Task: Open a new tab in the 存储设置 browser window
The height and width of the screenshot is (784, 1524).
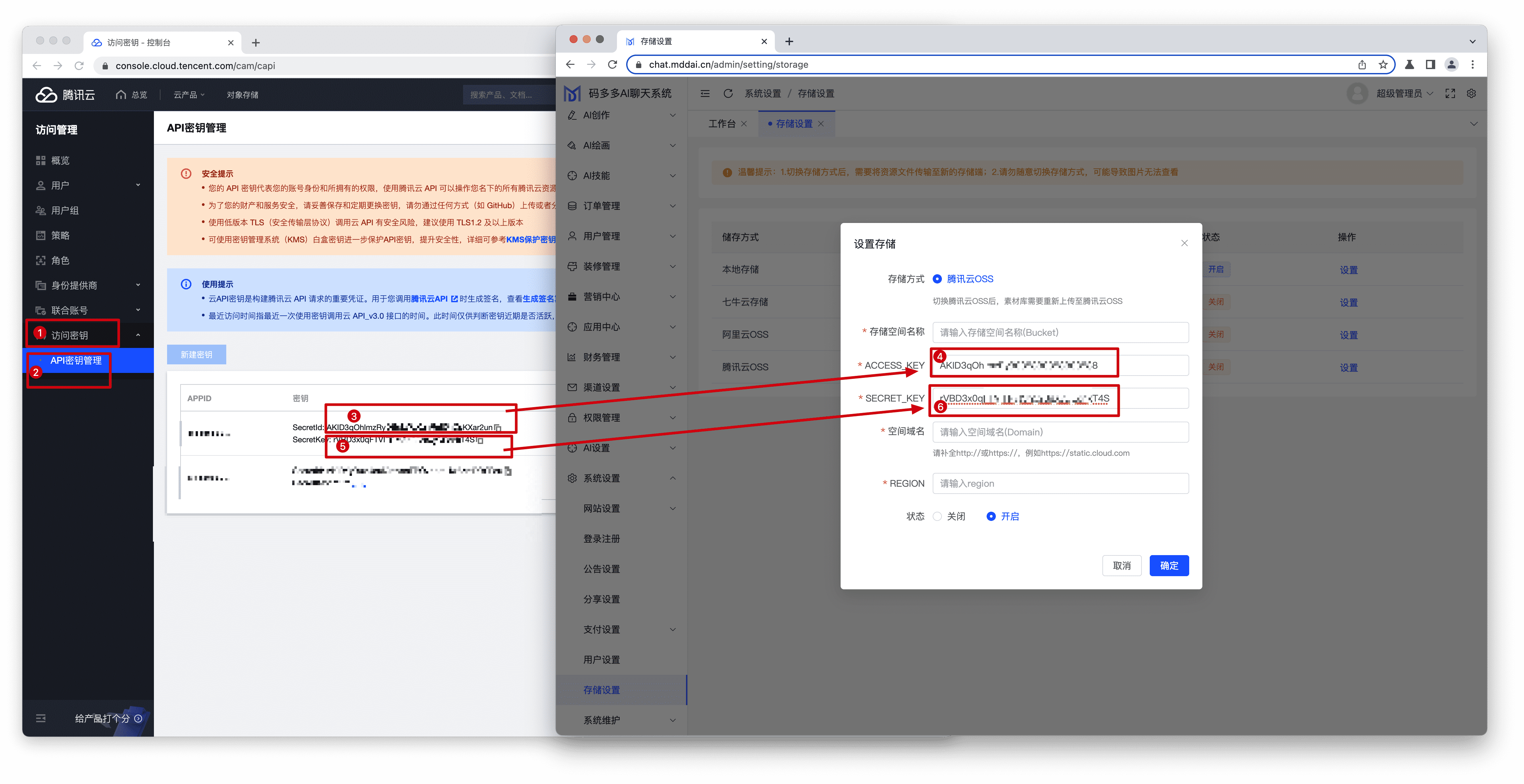Action: coord(789,41)
